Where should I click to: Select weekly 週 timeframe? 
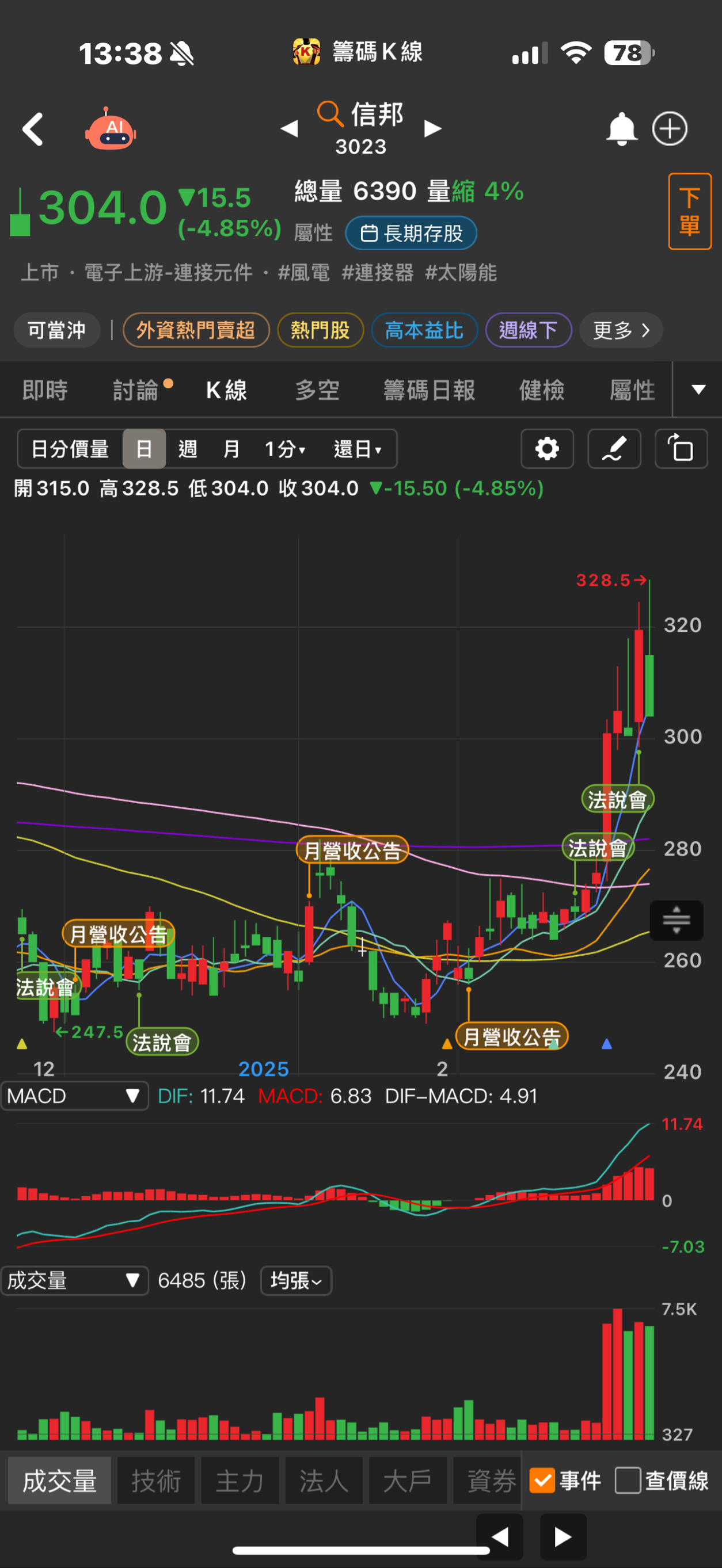pos(188,449)
